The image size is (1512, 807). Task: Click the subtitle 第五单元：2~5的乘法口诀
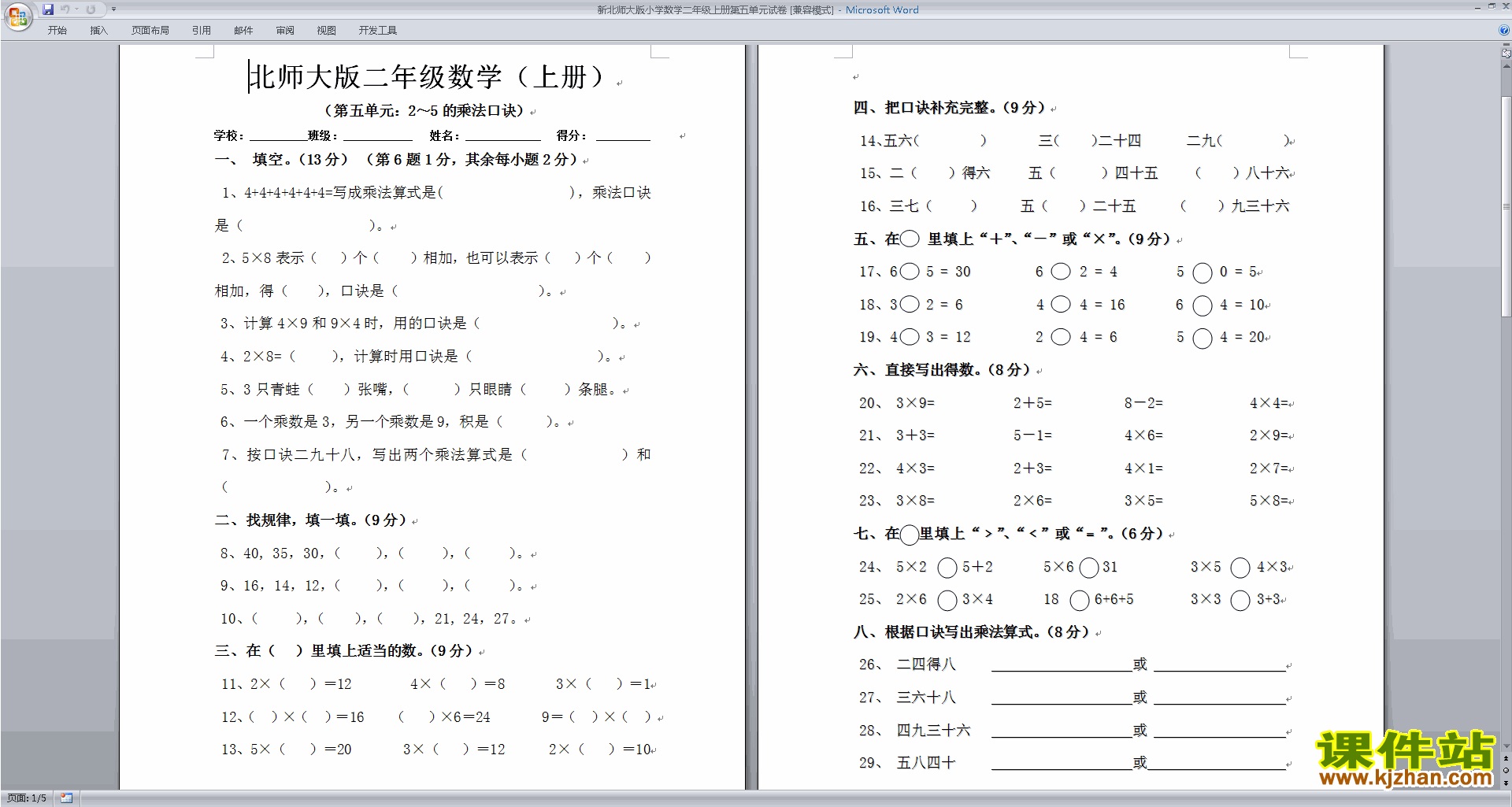[x=424, y=111]
